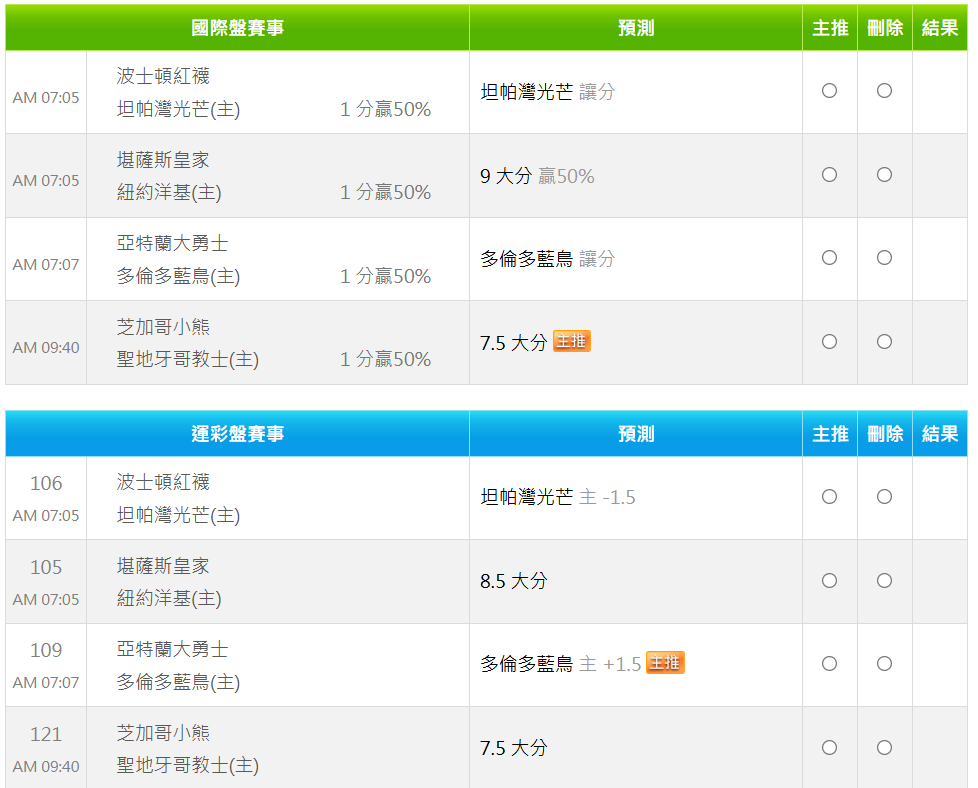Click AM 07:07 time in international table
This screenshot has height=788, width=978.
46,265
